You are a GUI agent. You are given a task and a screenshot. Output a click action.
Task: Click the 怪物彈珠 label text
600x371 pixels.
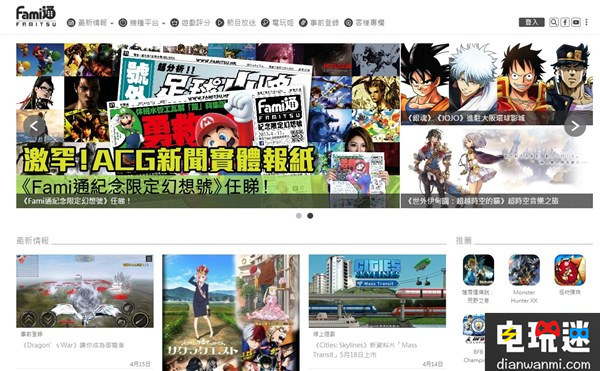570,292
